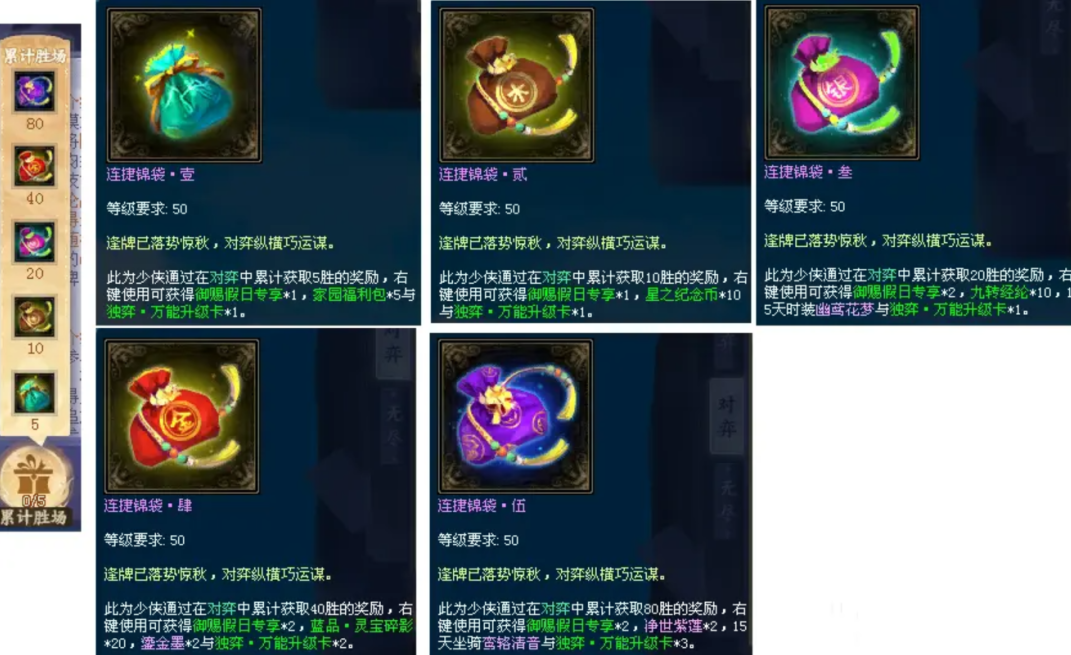Click the large purple 连捷锦袋·伍 pouch image
The height and width of the screenshot is (655, 1071).
(x=515, y=416)
